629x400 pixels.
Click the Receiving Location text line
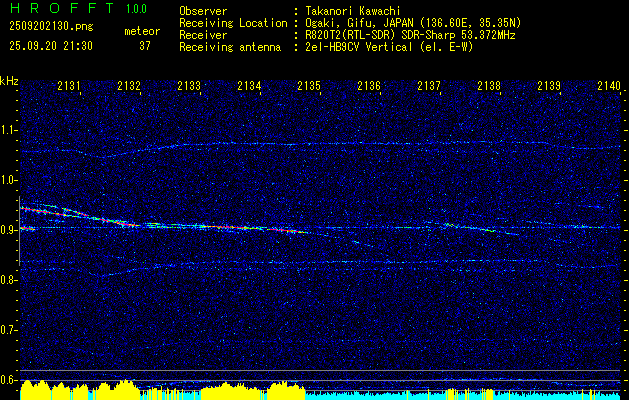pyautogui.click(x=350, y=23)
